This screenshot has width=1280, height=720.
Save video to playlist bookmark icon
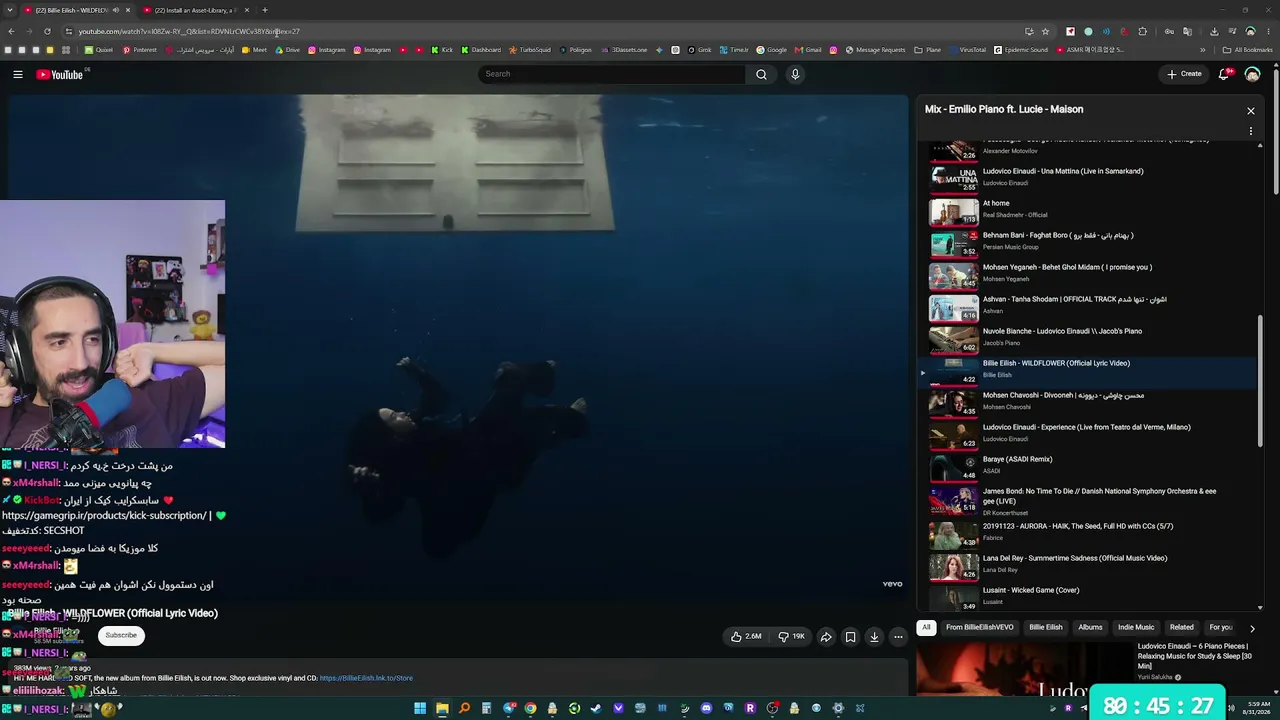[850, 637]
